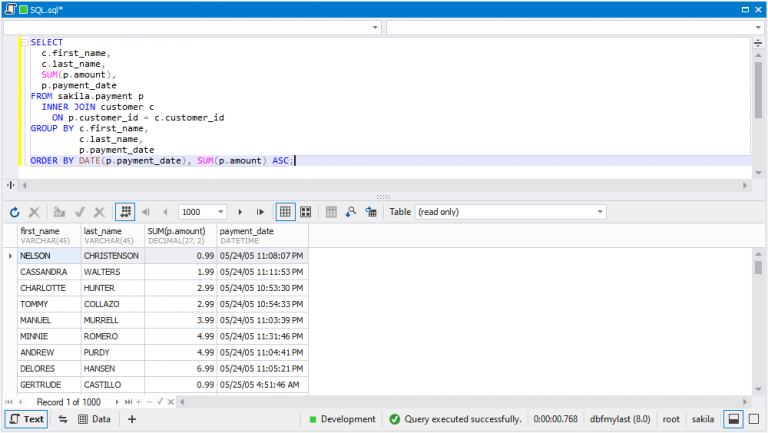Toggle paginal mode grid icon
The height and width of the screenshot is (433, 768).
click(x=125, y=212)
